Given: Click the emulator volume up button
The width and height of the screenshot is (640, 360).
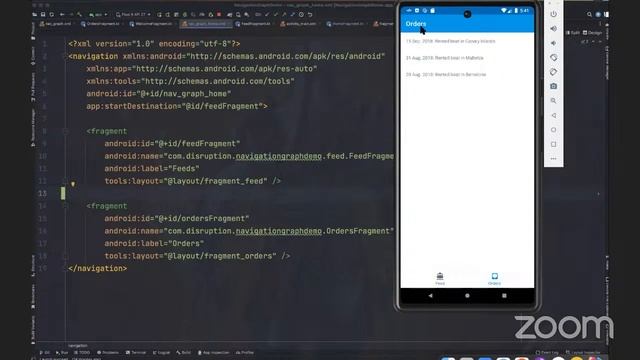Looking at the screenshot, I should coord(553,29).
